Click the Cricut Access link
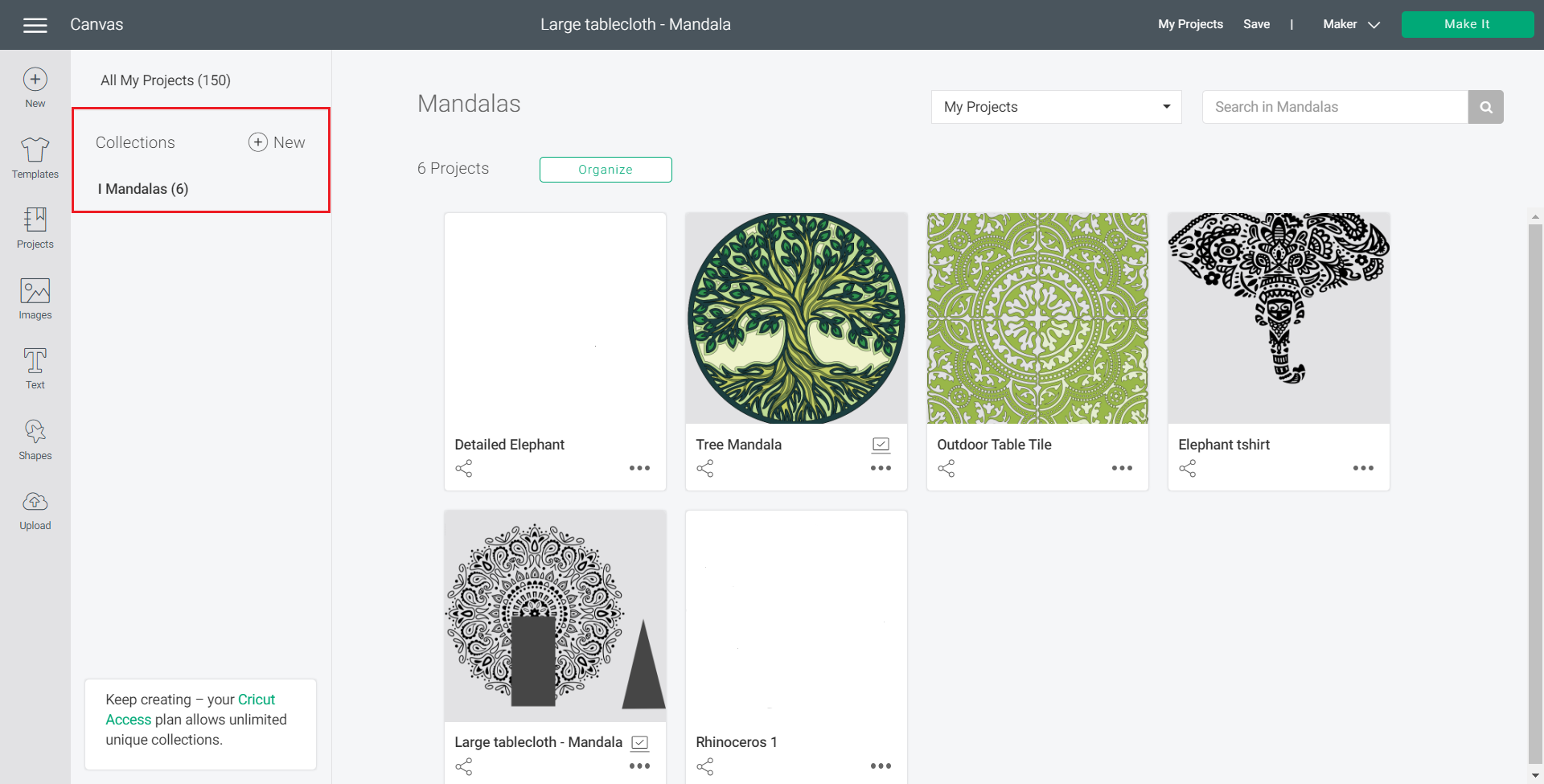This screenshot has height=784, width=1544. pos(256,699)
